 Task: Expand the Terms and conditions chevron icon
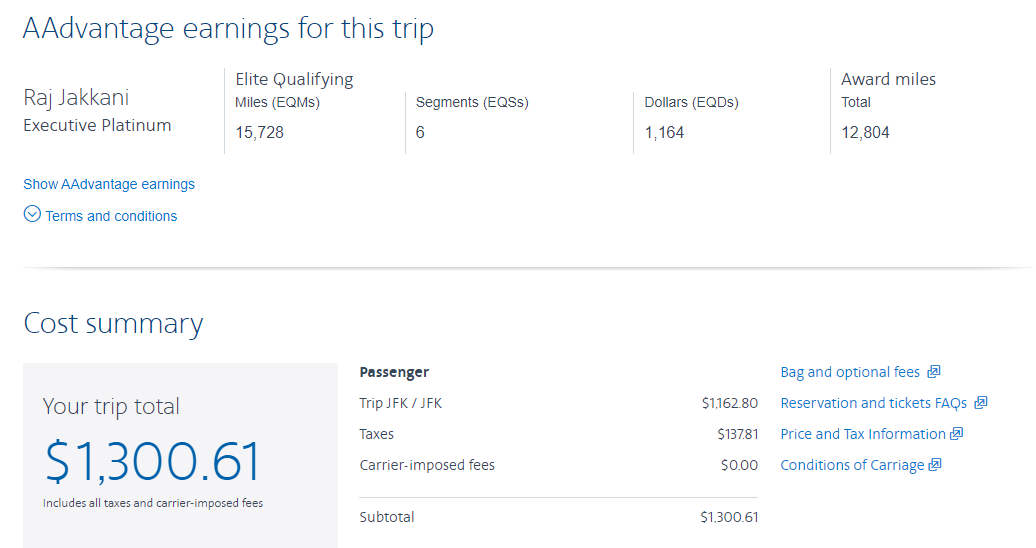click(x=32, y=214)
